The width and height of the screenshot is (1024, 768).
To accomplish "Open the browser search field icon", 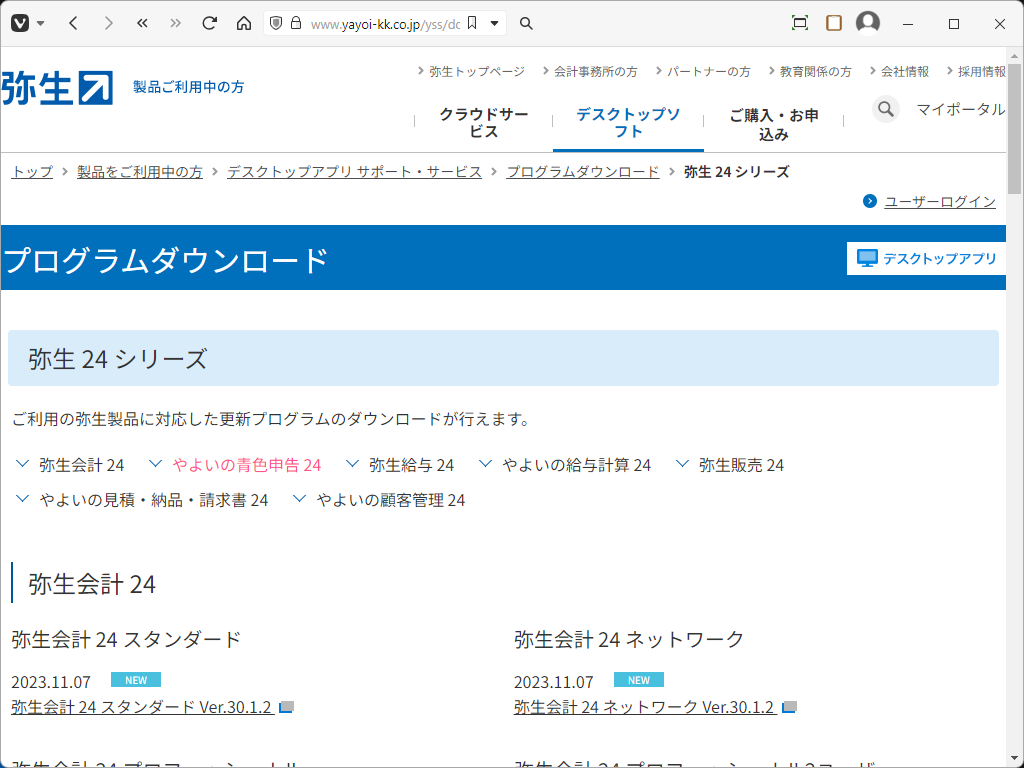I will click(x=526, y=24).
